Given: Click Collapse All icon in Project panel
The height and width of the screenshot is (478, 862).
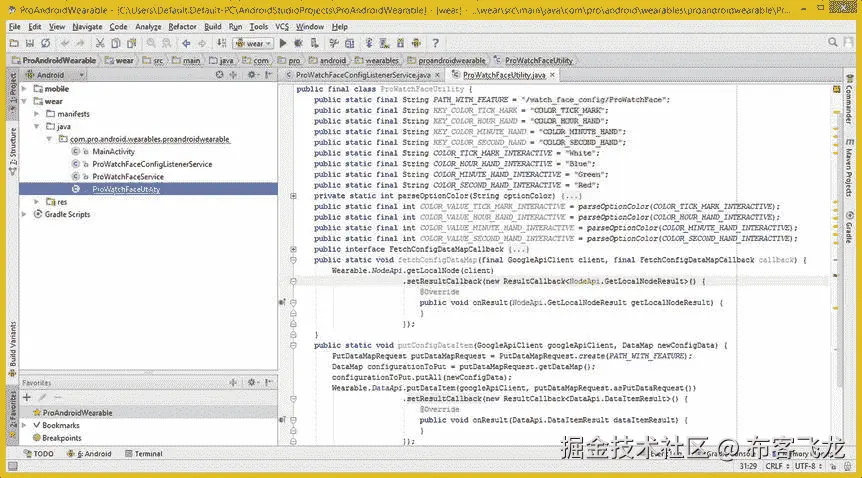Looking at the screenshot, I should tap(233, 75).
